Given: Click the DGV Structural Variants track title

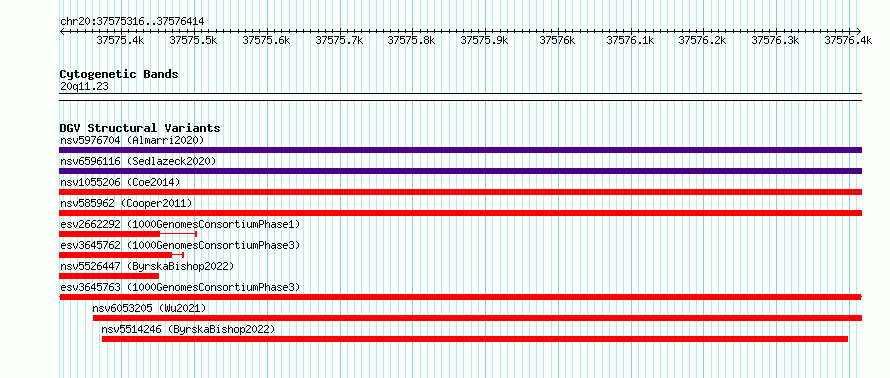Looking at the screenshot, I should pyautogui.click(x=140, y=128).
